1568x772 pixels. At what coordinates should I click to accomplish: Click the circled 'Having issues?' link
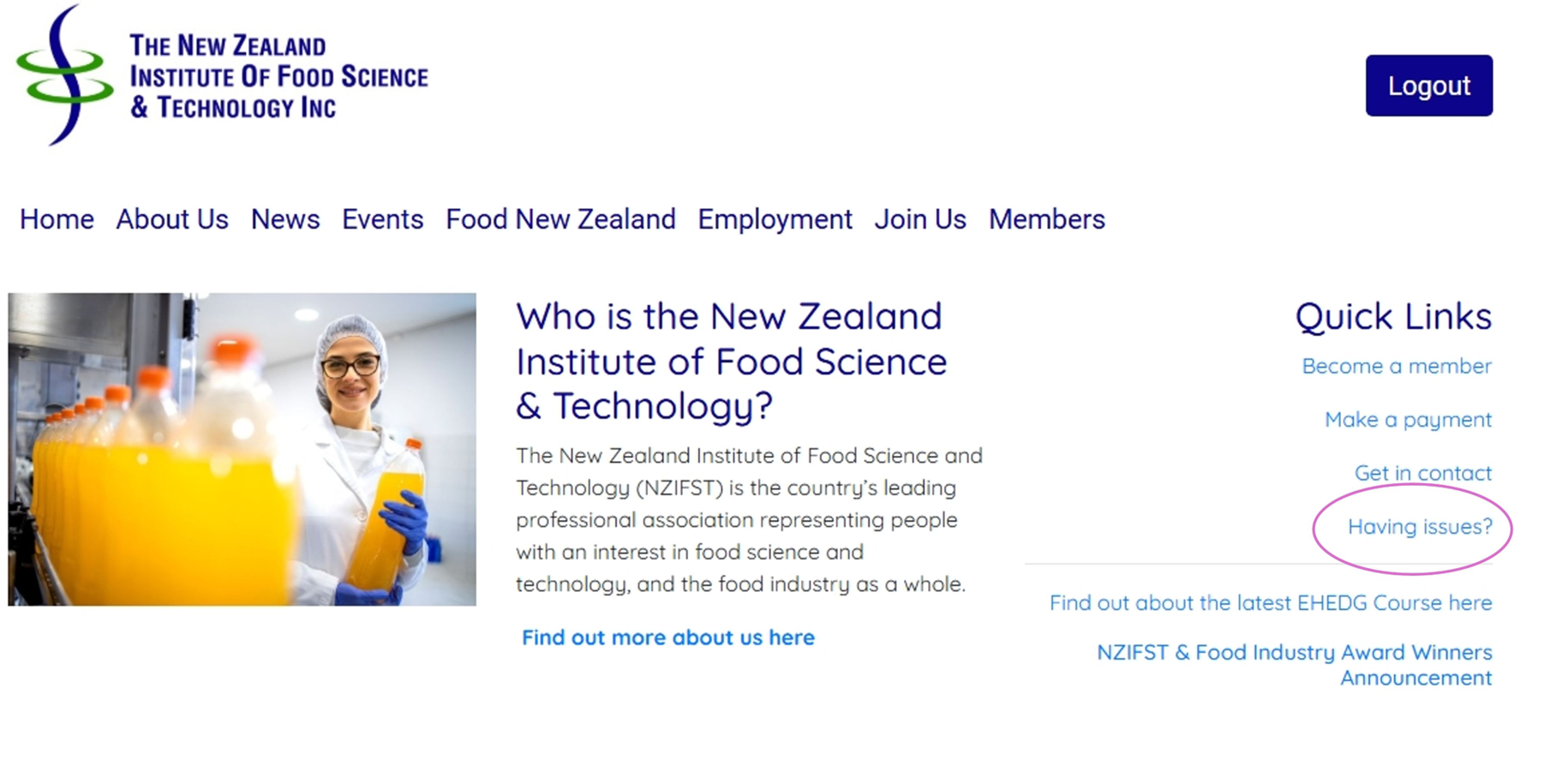point(1419,527)
